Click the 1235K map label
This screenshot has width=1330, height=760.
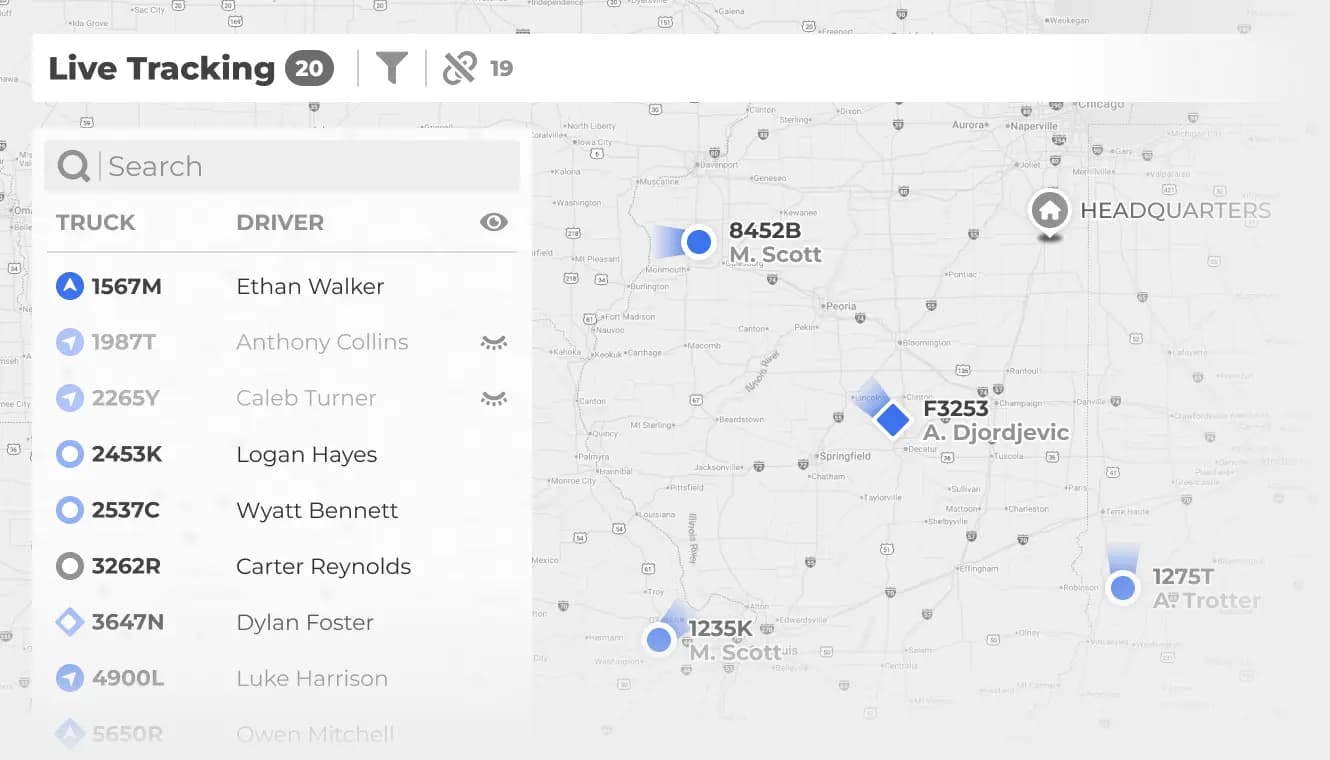[720, 629]
